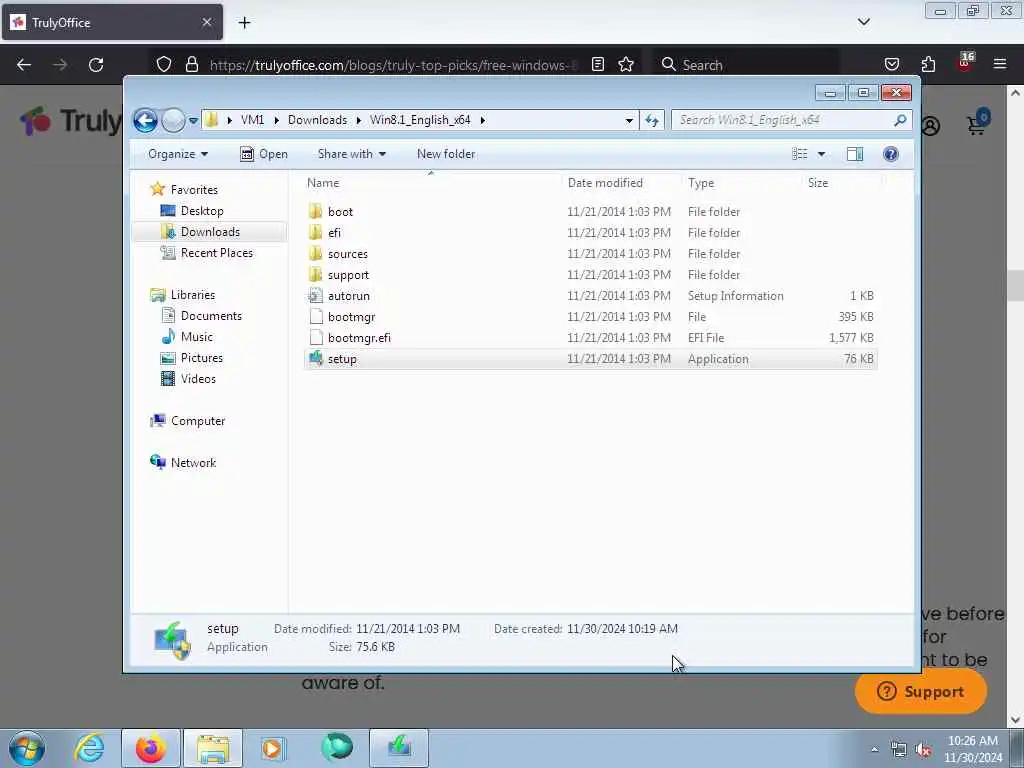Screen dimensions: 1024x768
Task: Click the orange Support button
Action: tap(921, 692)
